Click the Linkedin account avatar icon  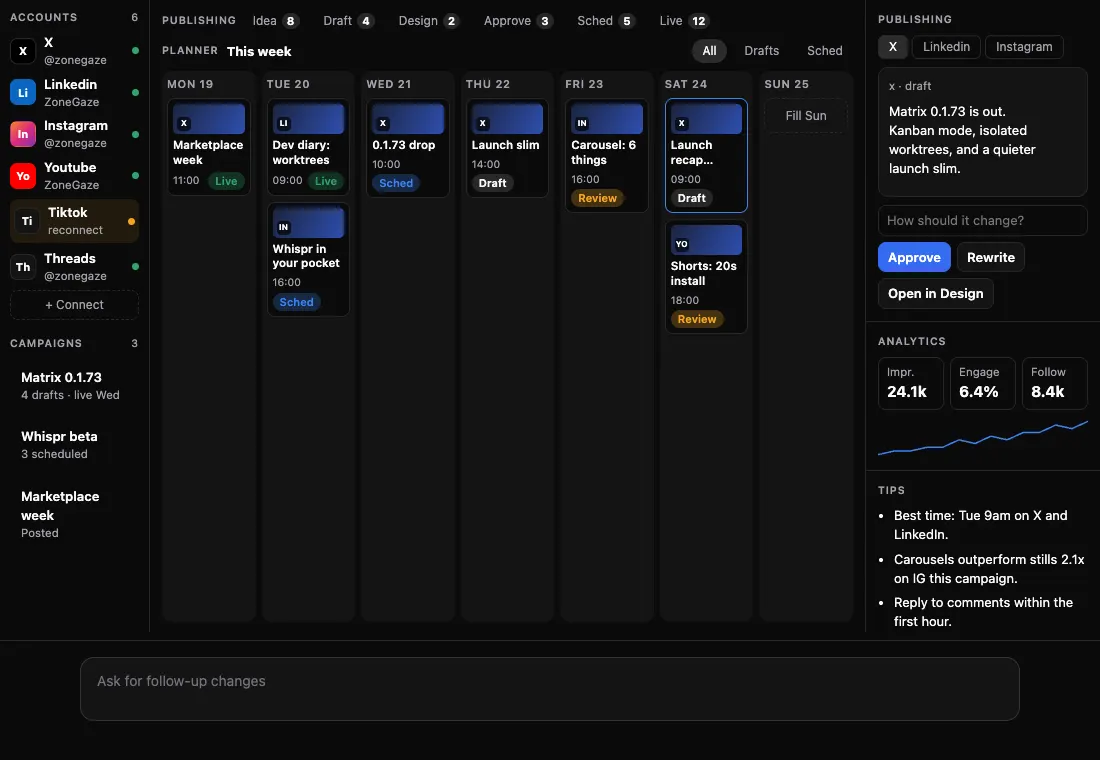tap(23, 93)
